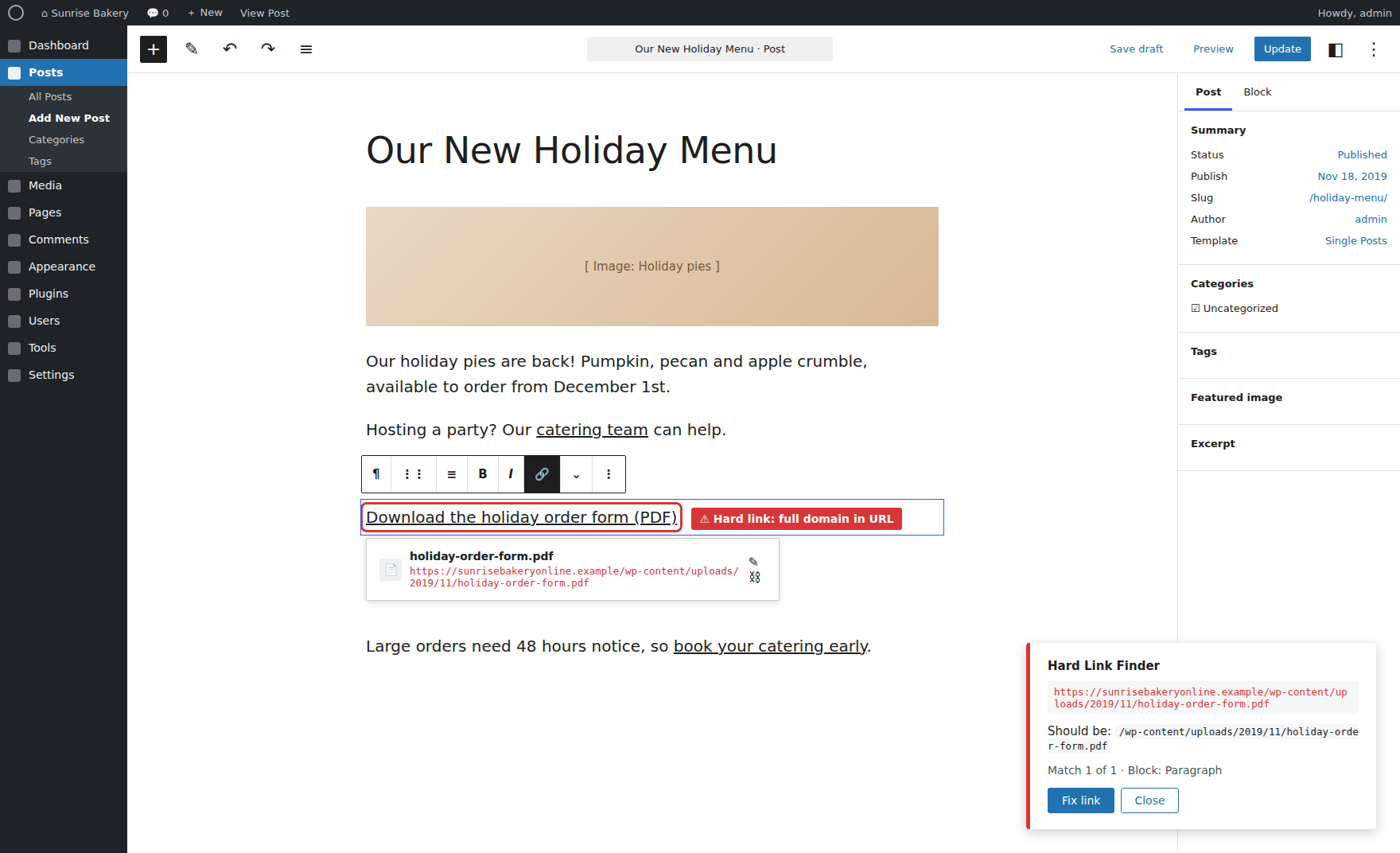
Task: Toggle the settings sidebar panel icon
Action: (1336, 49)
